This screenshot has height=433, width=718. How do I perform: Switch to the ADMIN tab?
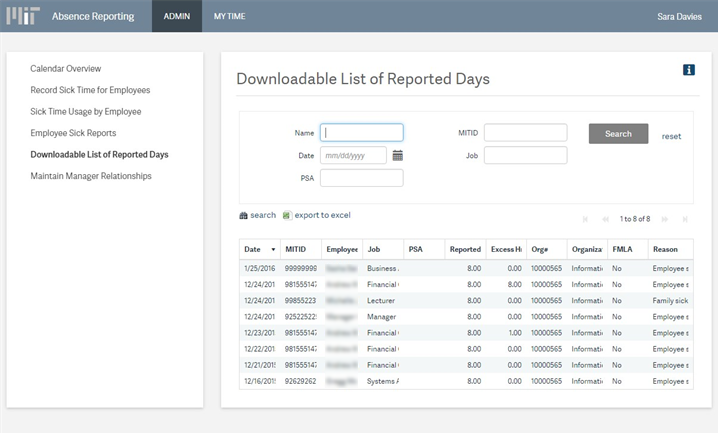click(177, 16)
